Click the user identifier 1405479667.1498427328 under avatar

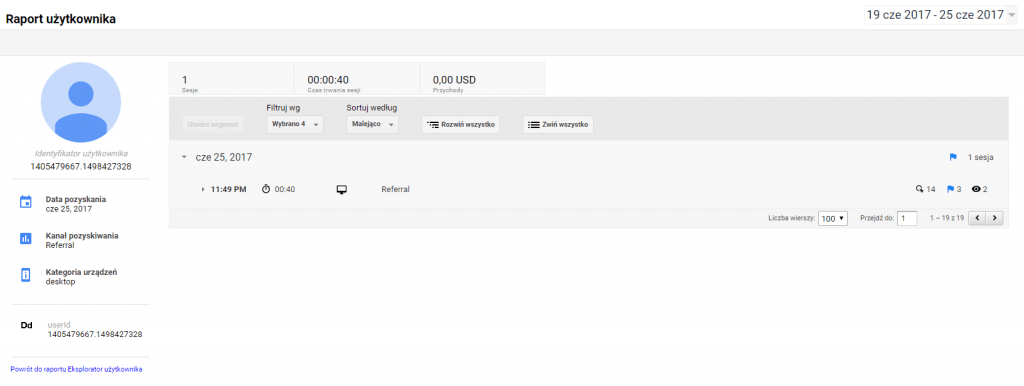click(81, 167)
